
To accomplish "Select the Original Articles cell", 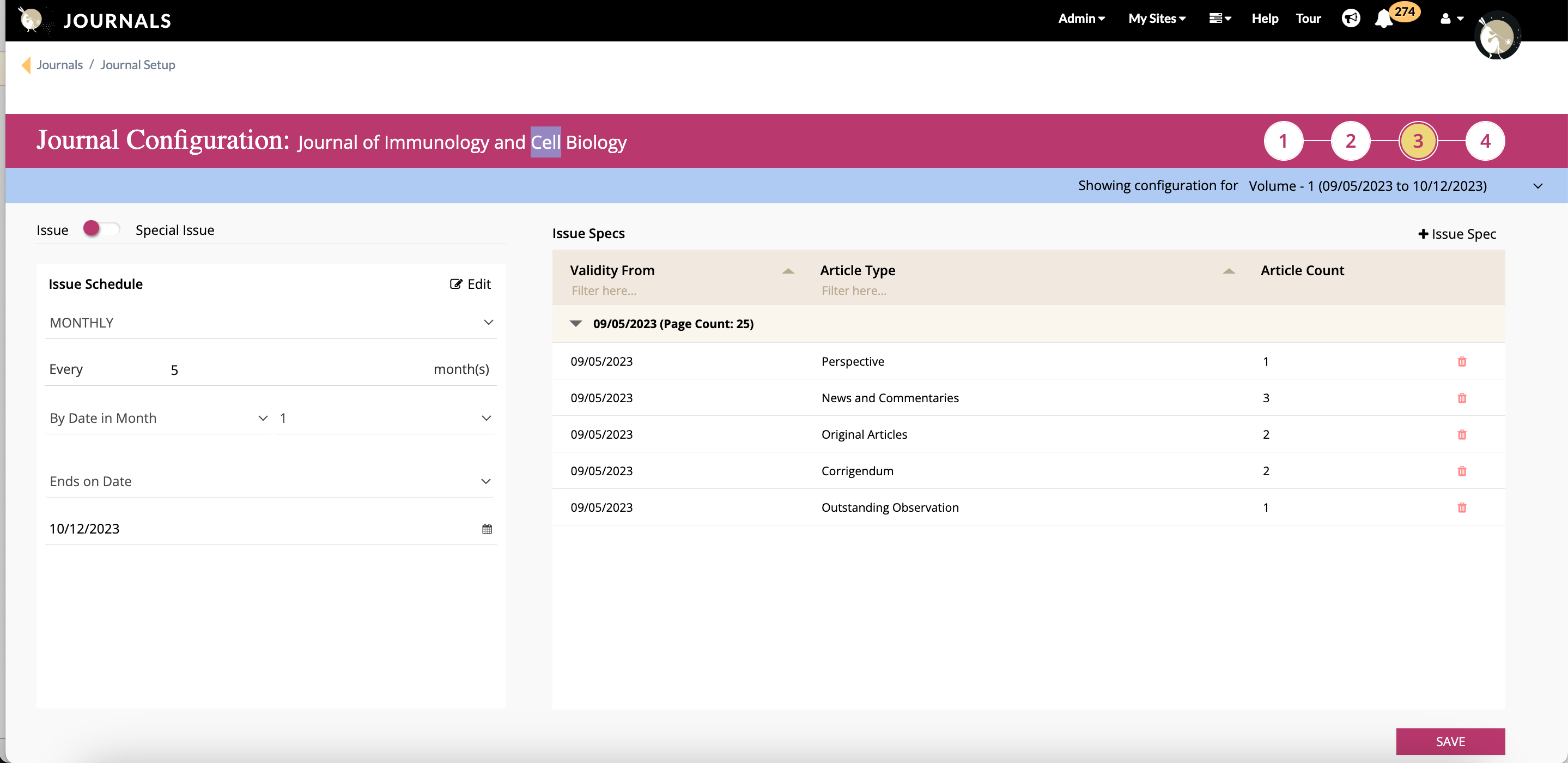I will (x=864, y=435).
